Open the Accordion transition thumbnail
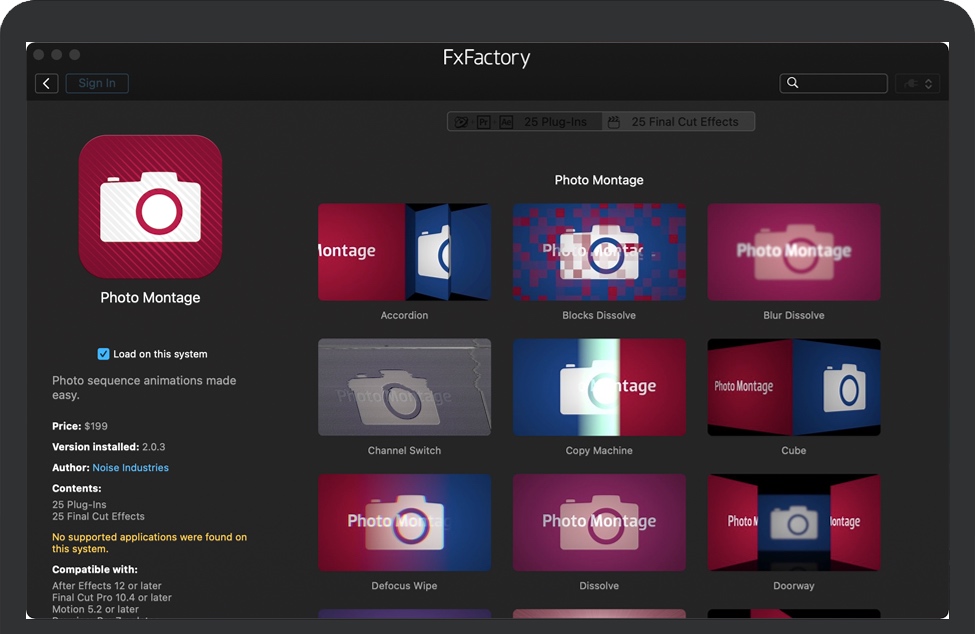 coord(404,252)
